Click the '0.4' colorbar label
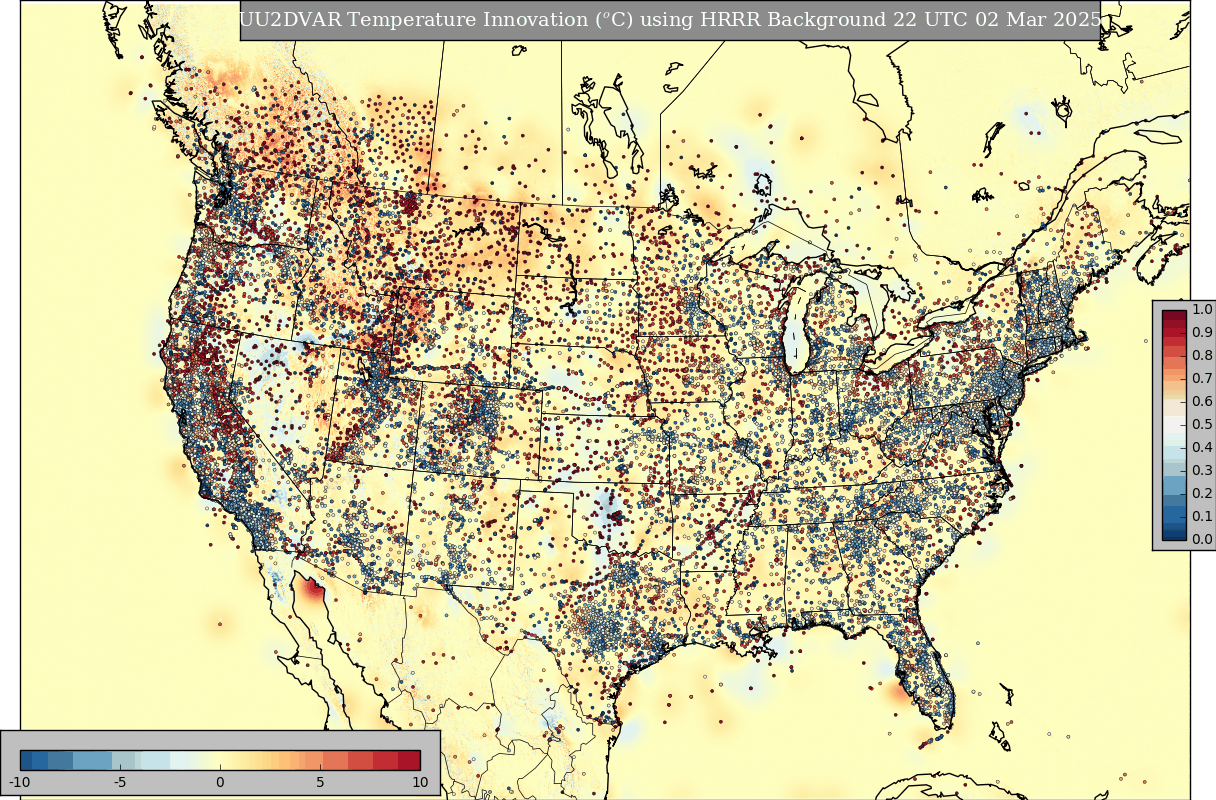The image size is (1216, 800). tap(1202, 448)
